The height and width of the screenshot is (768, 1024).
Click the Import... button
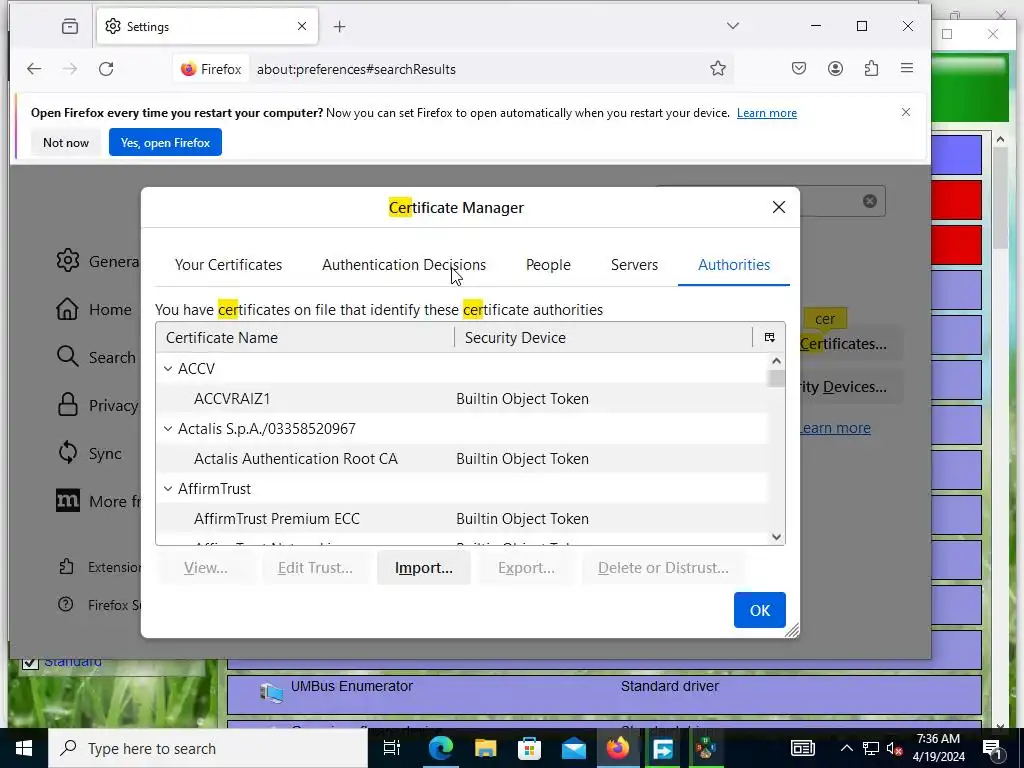tap(424, 568)
